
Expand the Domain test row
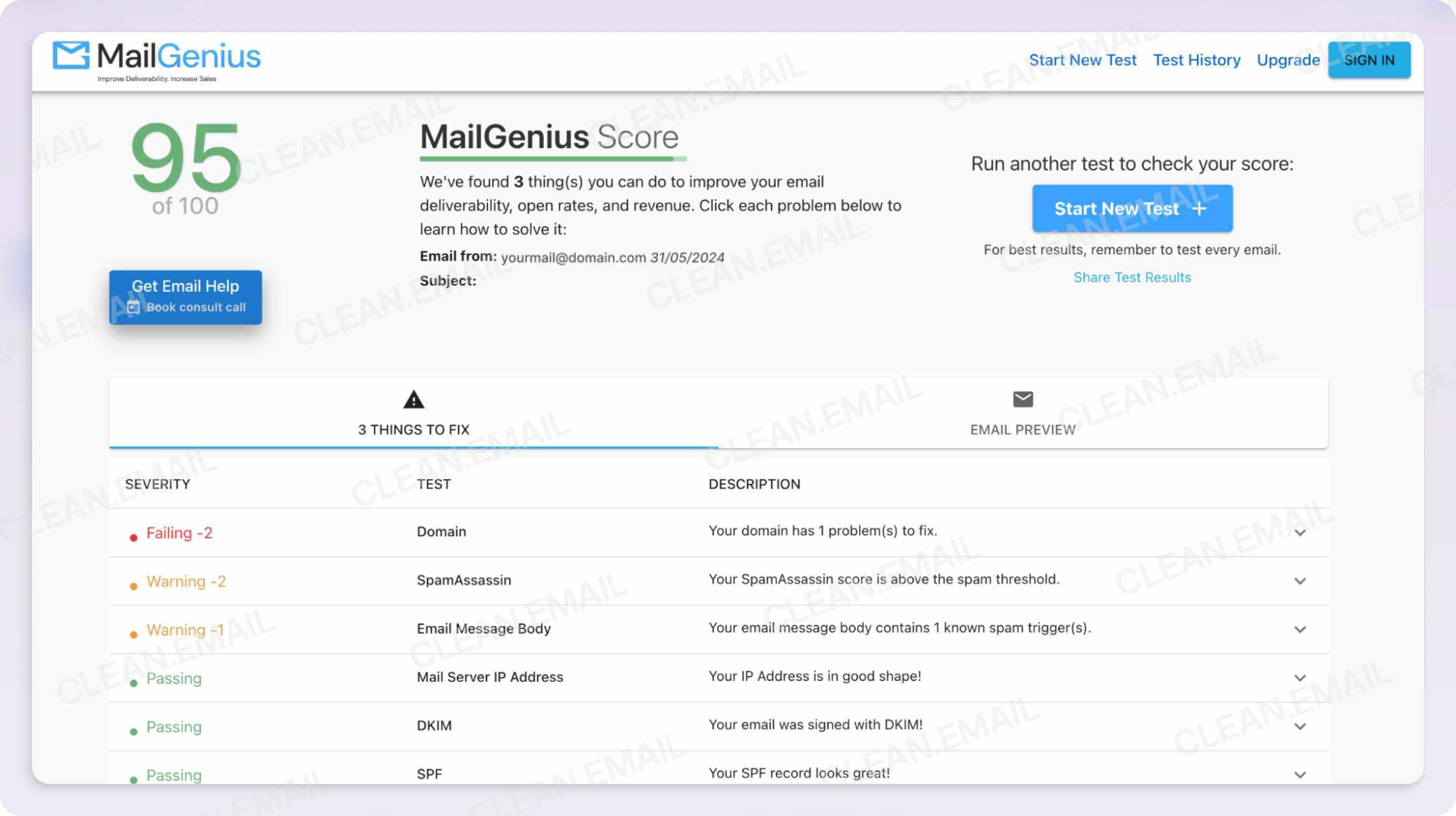(x=1301, y=532)
